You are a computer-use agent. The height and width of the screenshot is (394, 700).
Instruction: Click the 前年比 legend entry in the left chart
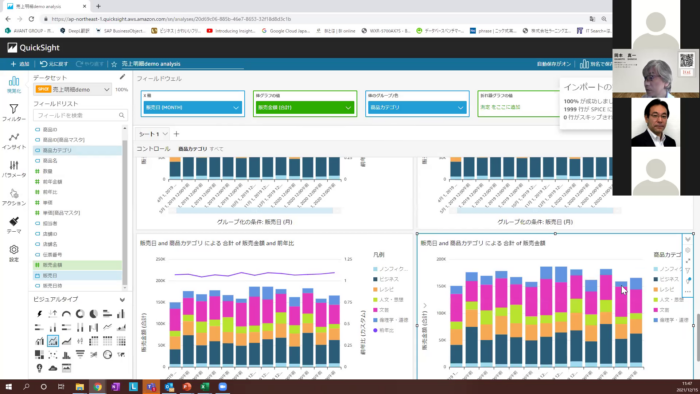click(384, 331)
